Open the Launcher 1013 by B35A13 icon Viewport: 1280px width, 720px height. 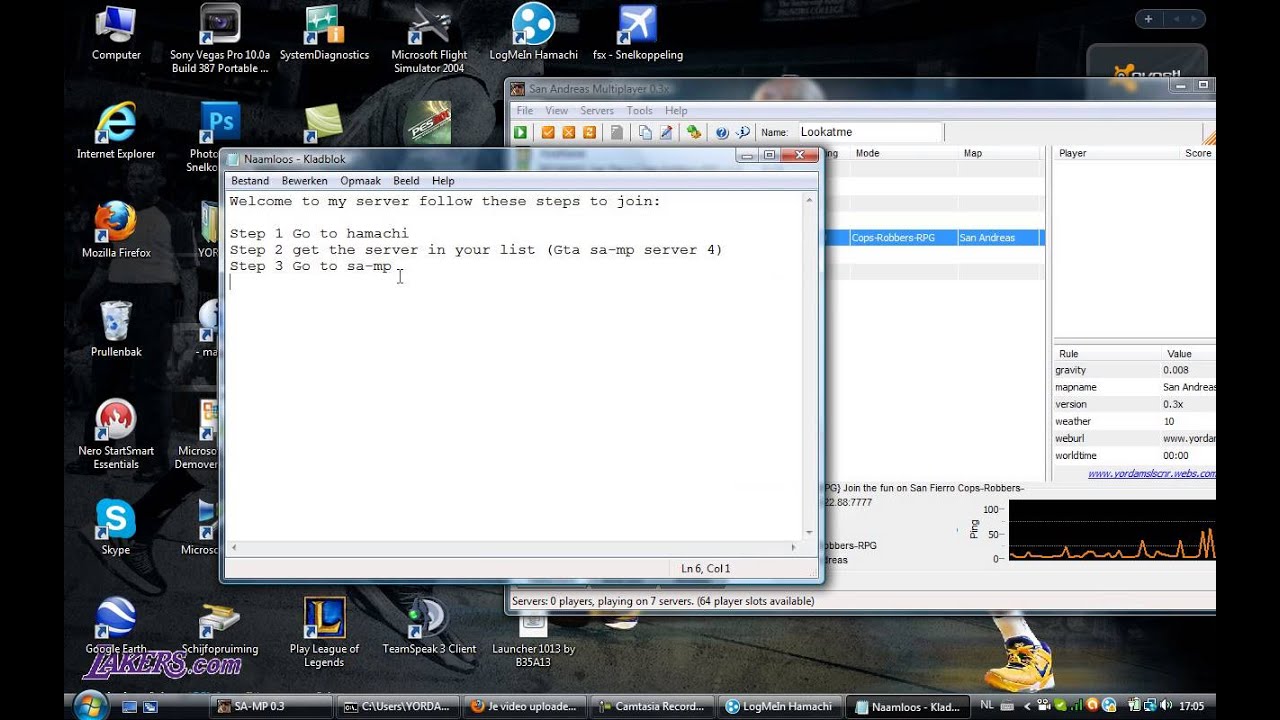click(534, 640)
